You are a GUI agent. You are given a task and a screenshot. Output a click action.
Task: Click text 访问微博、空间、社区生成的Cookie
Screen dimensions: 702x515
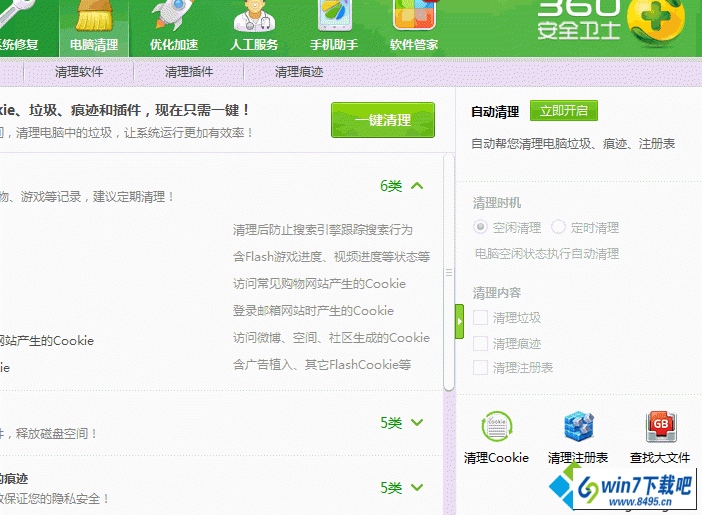(331, 338)
